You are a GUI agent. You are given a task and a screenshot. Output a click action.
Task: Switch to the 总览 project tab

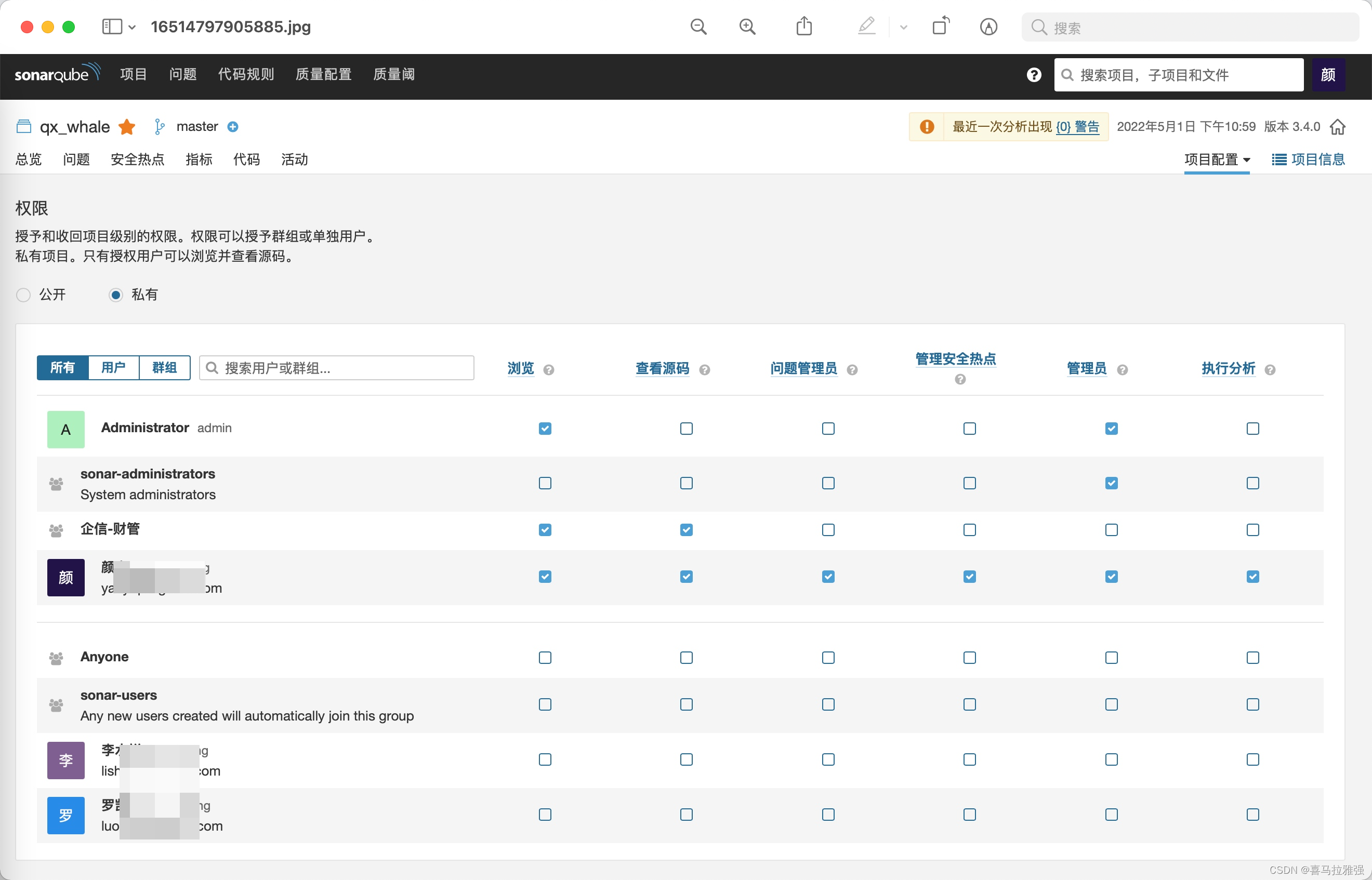tap(29, 159)
